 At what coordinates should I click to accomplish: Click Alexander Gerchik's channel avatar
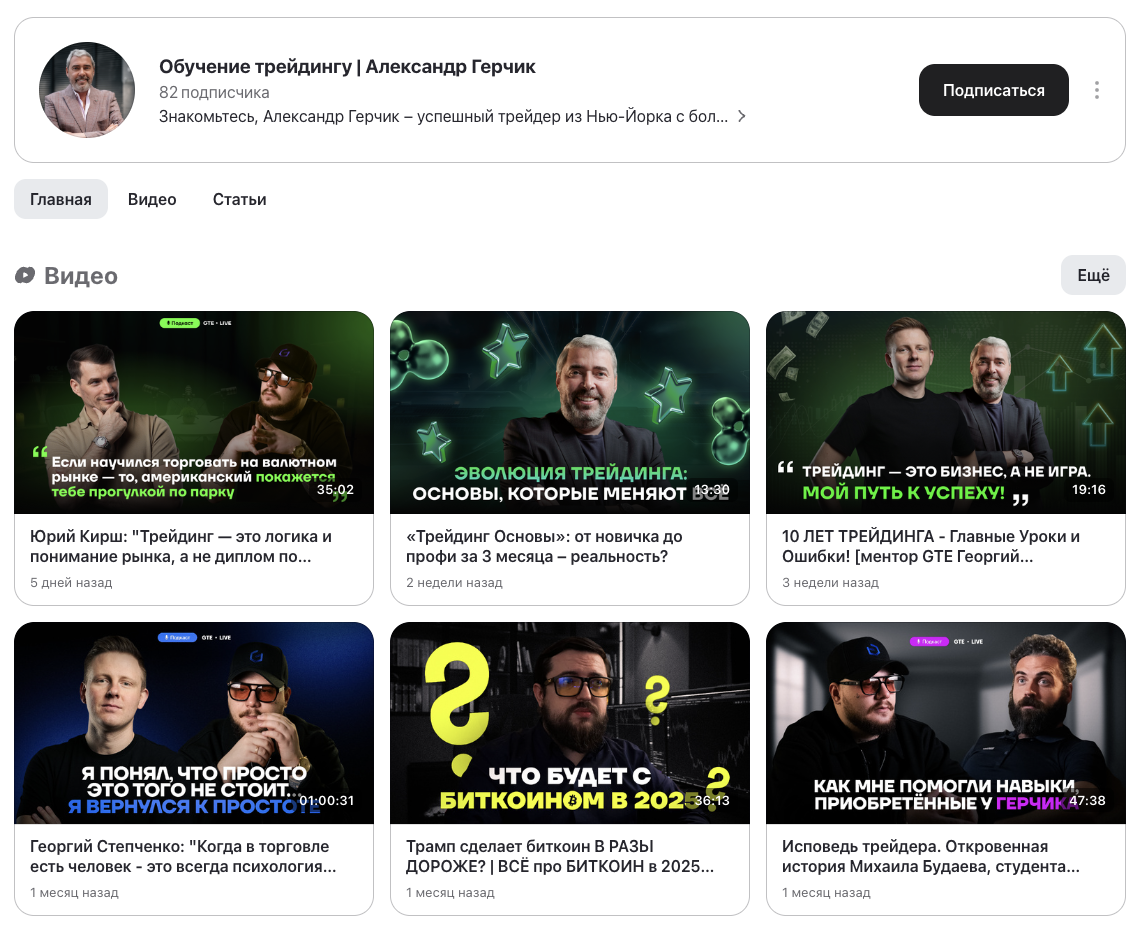click(x=87, y=90)
